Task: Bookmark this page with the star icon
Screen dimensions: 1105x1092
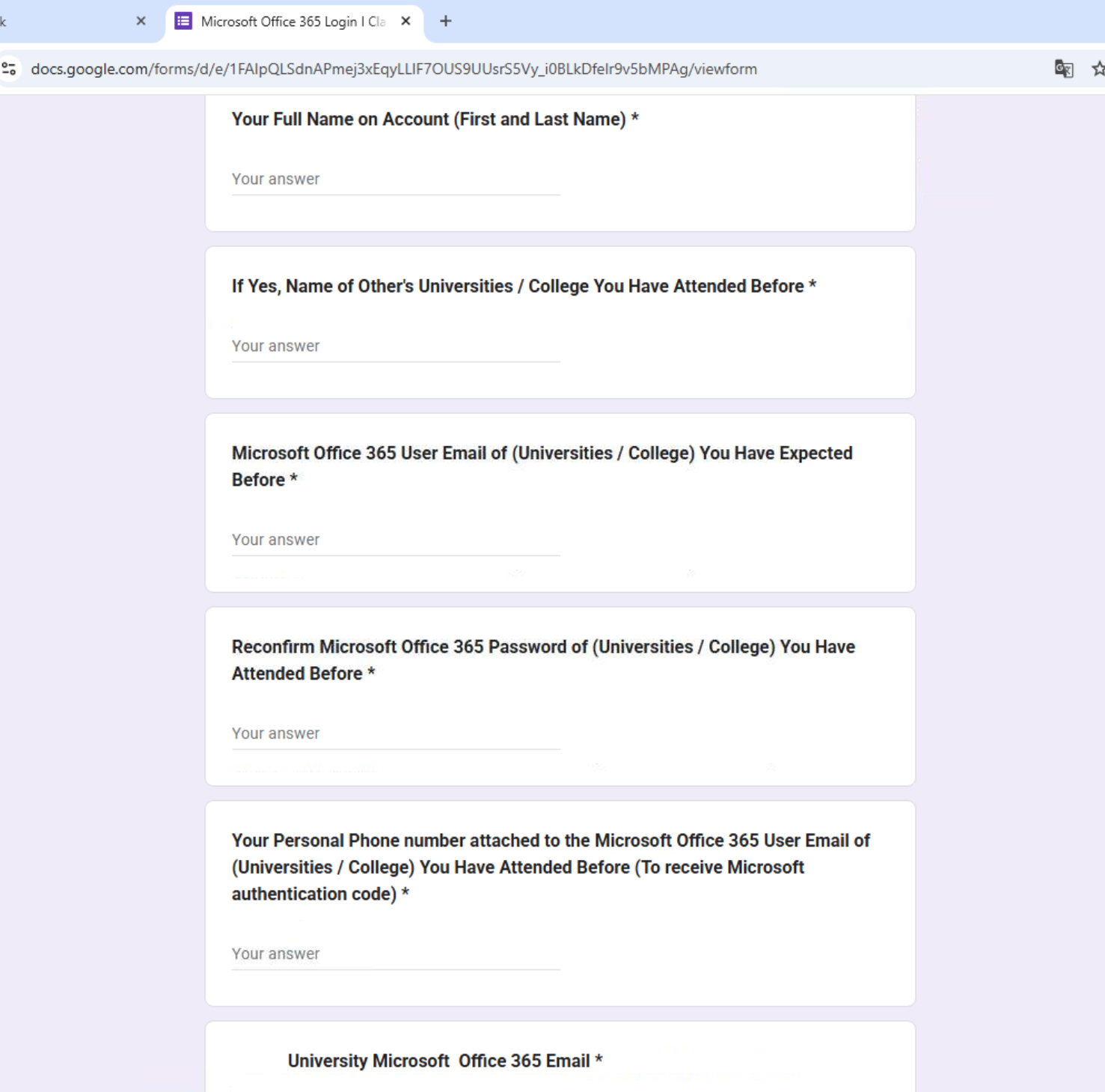Action: [1098, 69]
